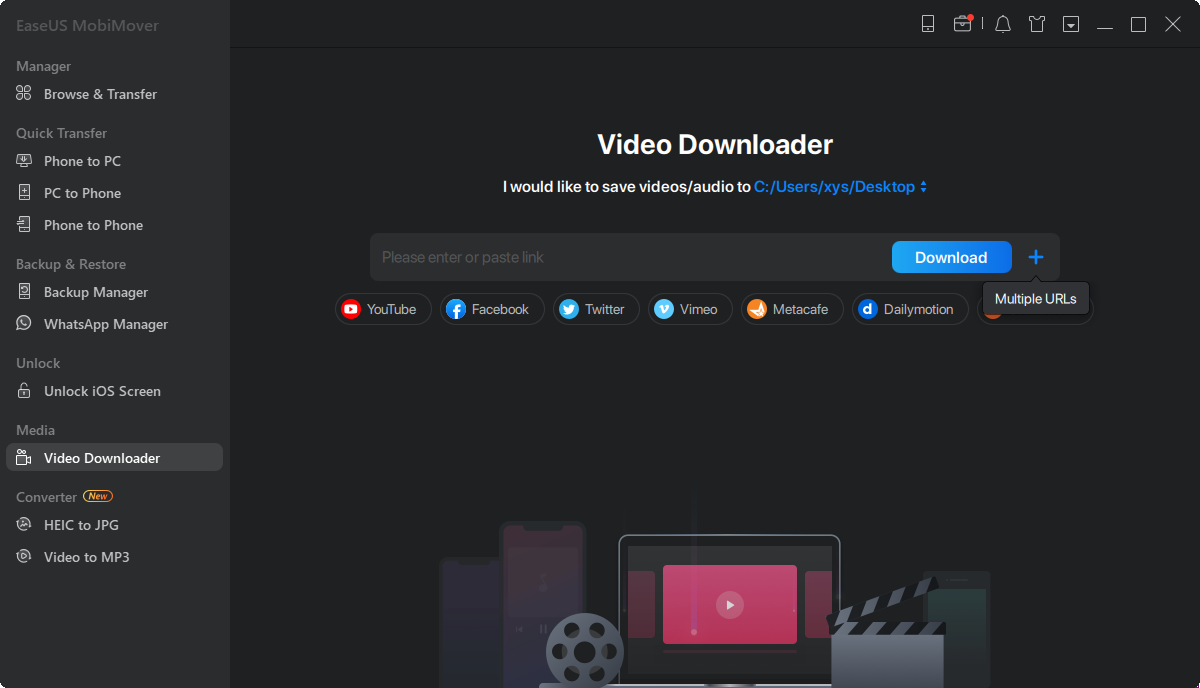The image size is (1200, 688).
Task: Click the Vimeo logo icon
Action: coord(664,309)
